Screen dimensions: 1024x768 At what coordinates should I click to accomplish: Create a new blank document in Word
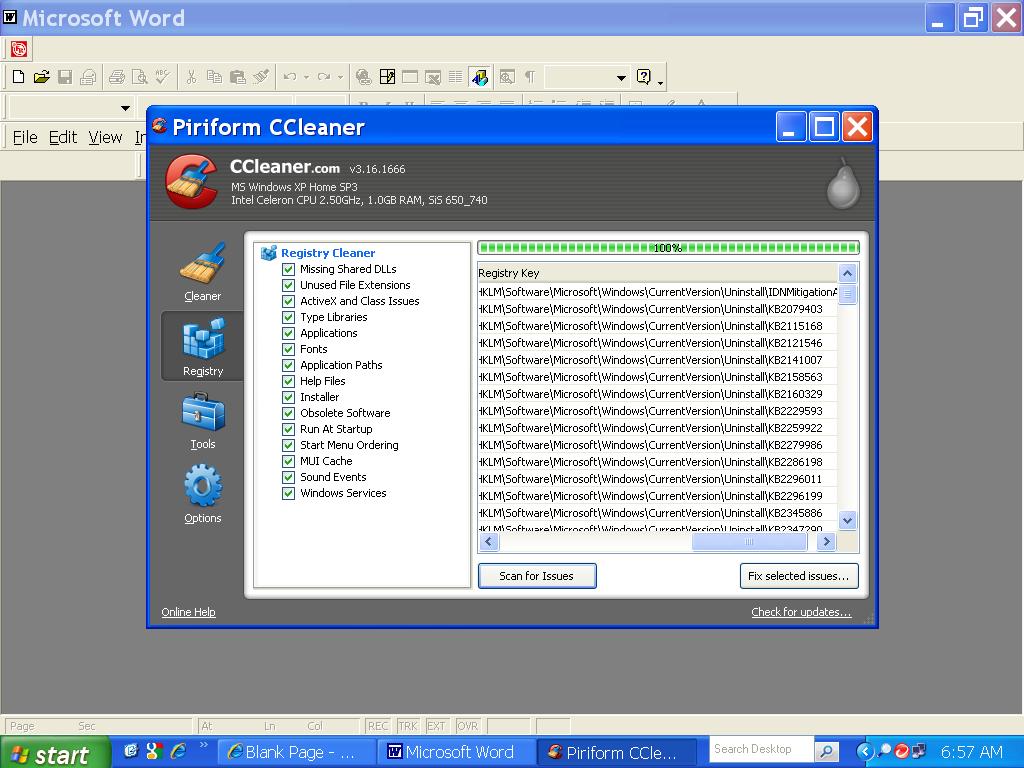click(18, 77)
